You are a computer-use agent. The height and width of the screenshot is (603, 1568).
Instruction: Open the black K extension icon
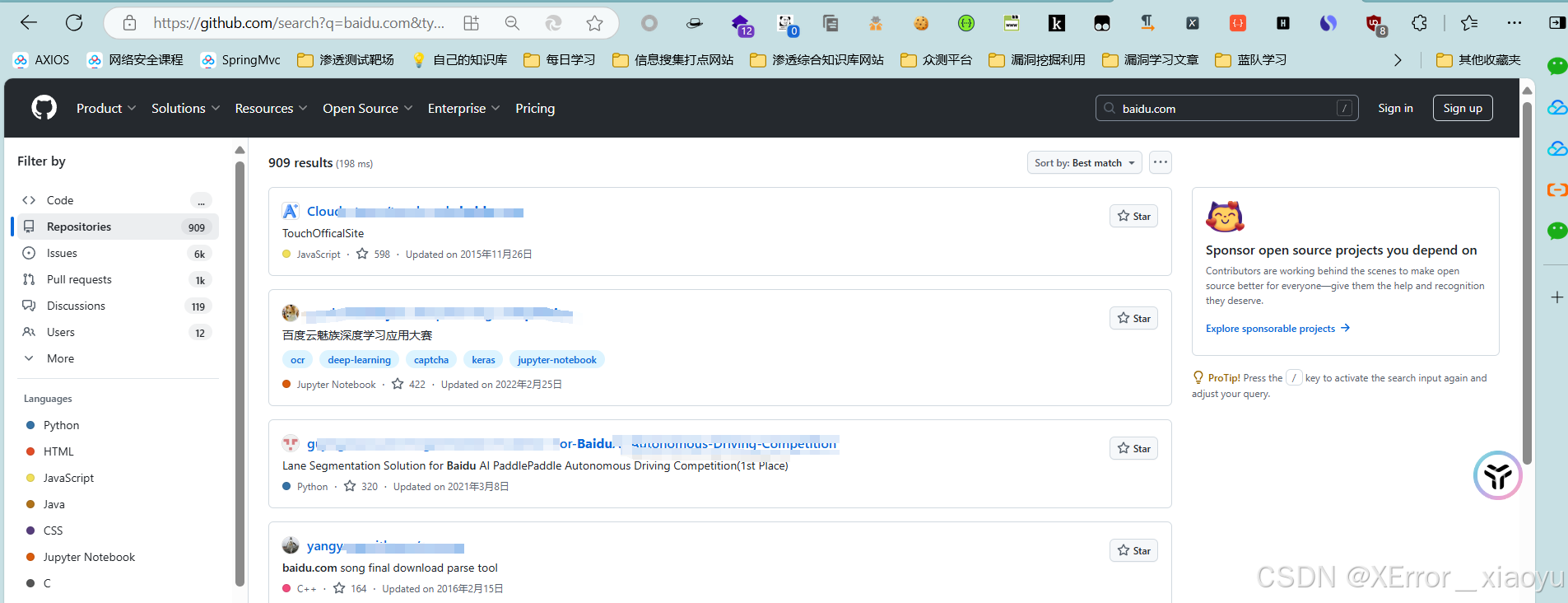point(1057,23)
